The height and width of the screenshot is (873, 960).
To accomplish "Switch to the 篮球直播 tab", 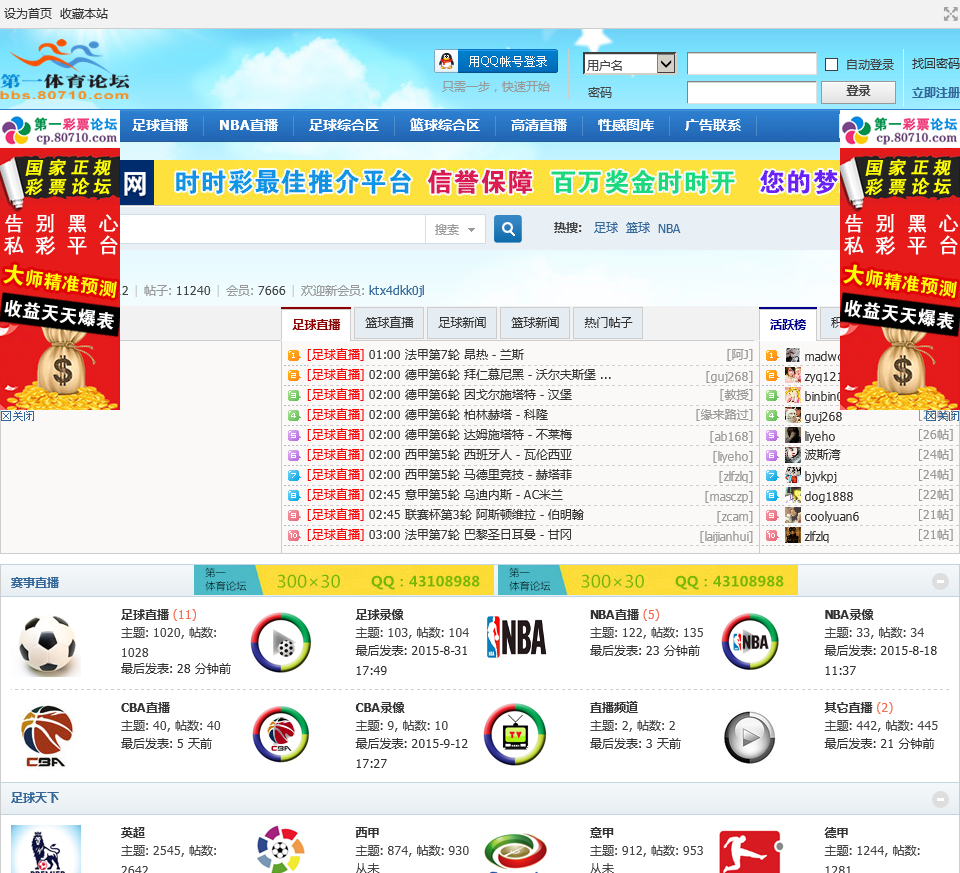I will point(389,323).
